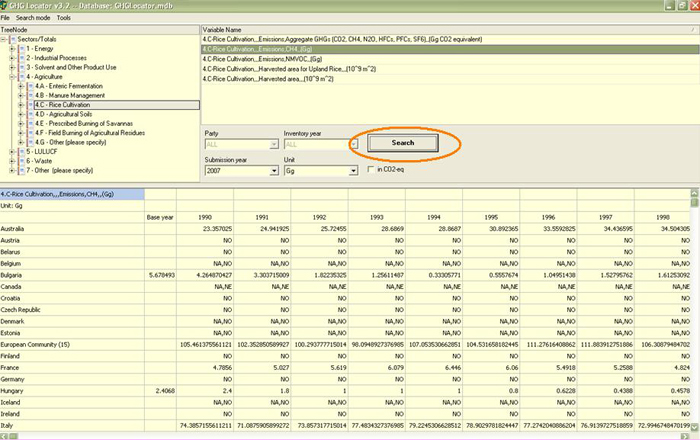
Task: Click the node icon beside 1 - Energy
Action: 21,48
